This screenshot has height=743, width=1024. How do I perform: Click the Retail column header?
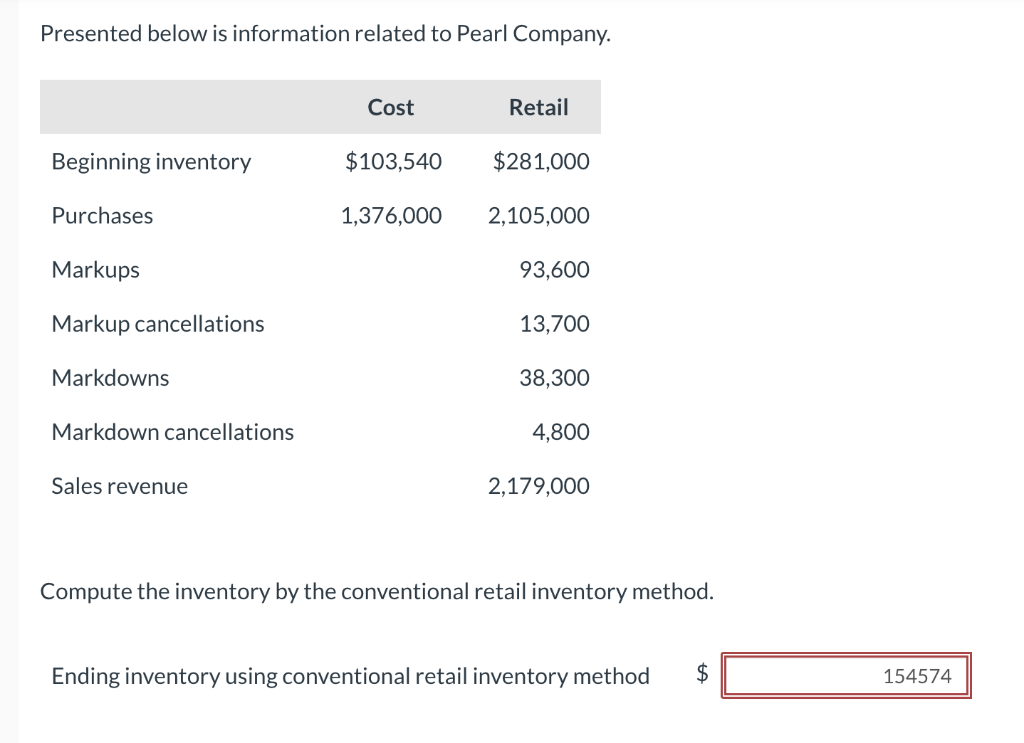click(x=538, y=107)
